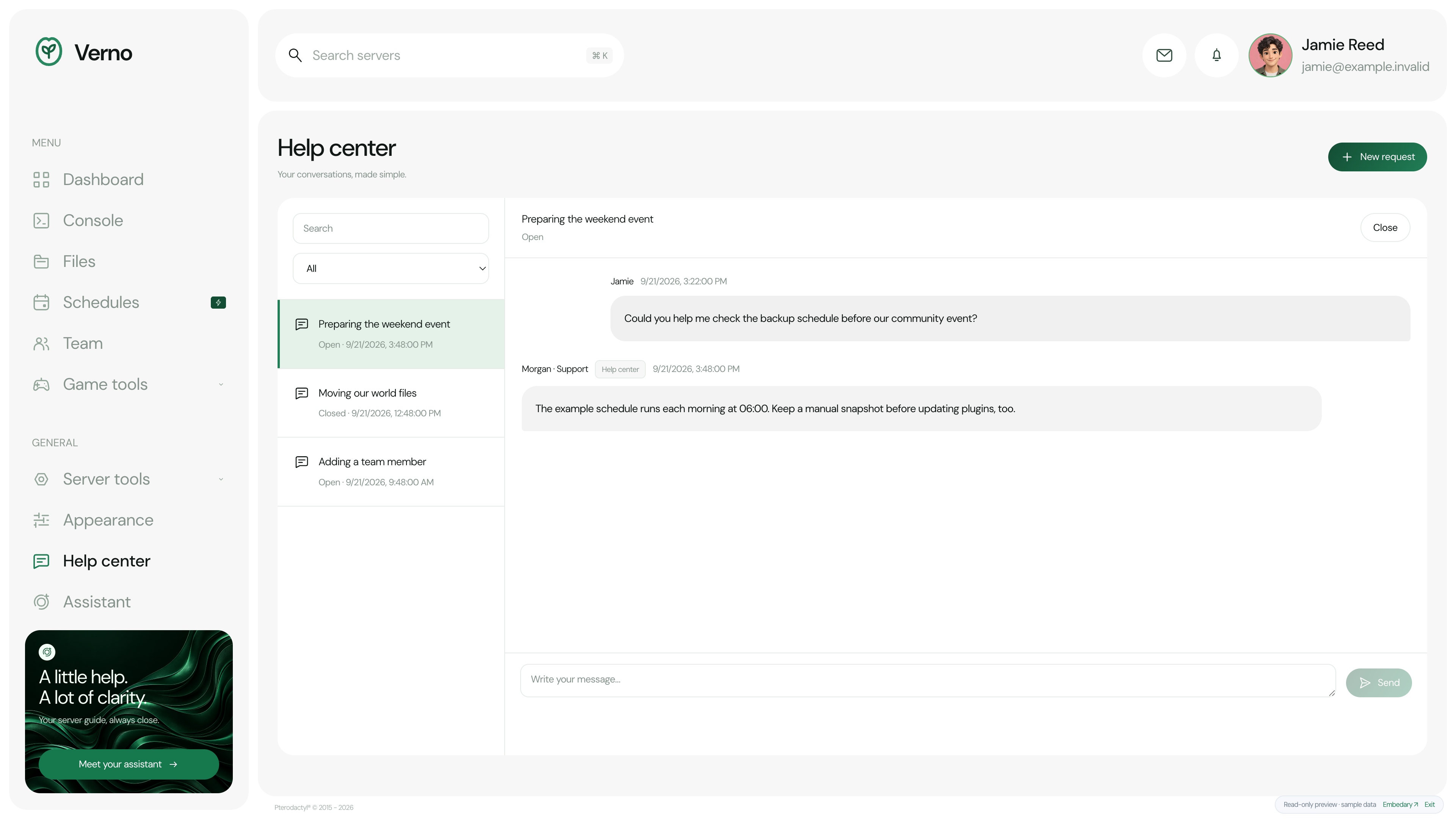This screenshot has width=1456, height=819.
Task: Click the Exit link in footer
Action: 1429,805
